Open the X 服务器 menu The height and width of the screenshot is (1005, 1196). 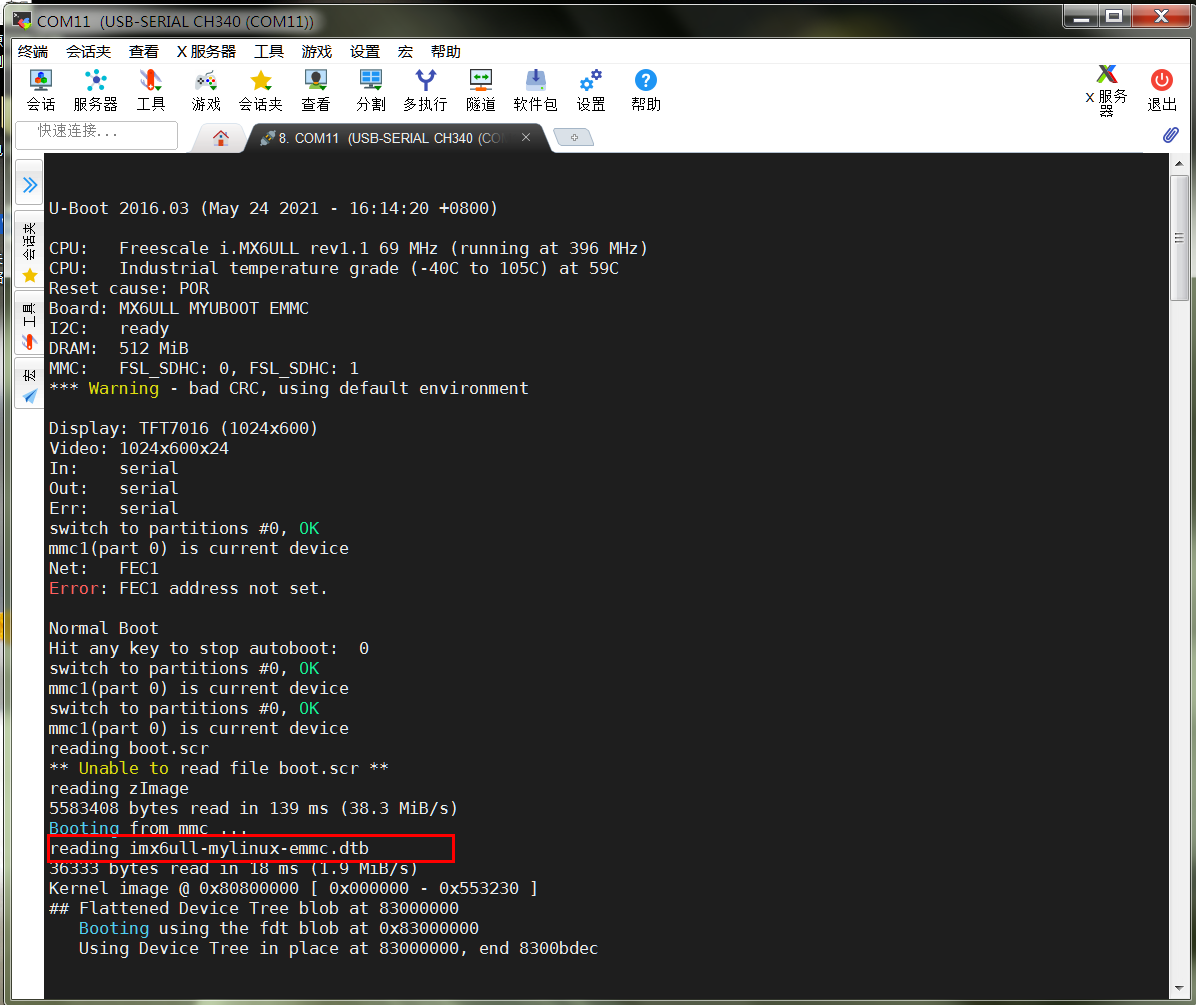click(206, 51)
